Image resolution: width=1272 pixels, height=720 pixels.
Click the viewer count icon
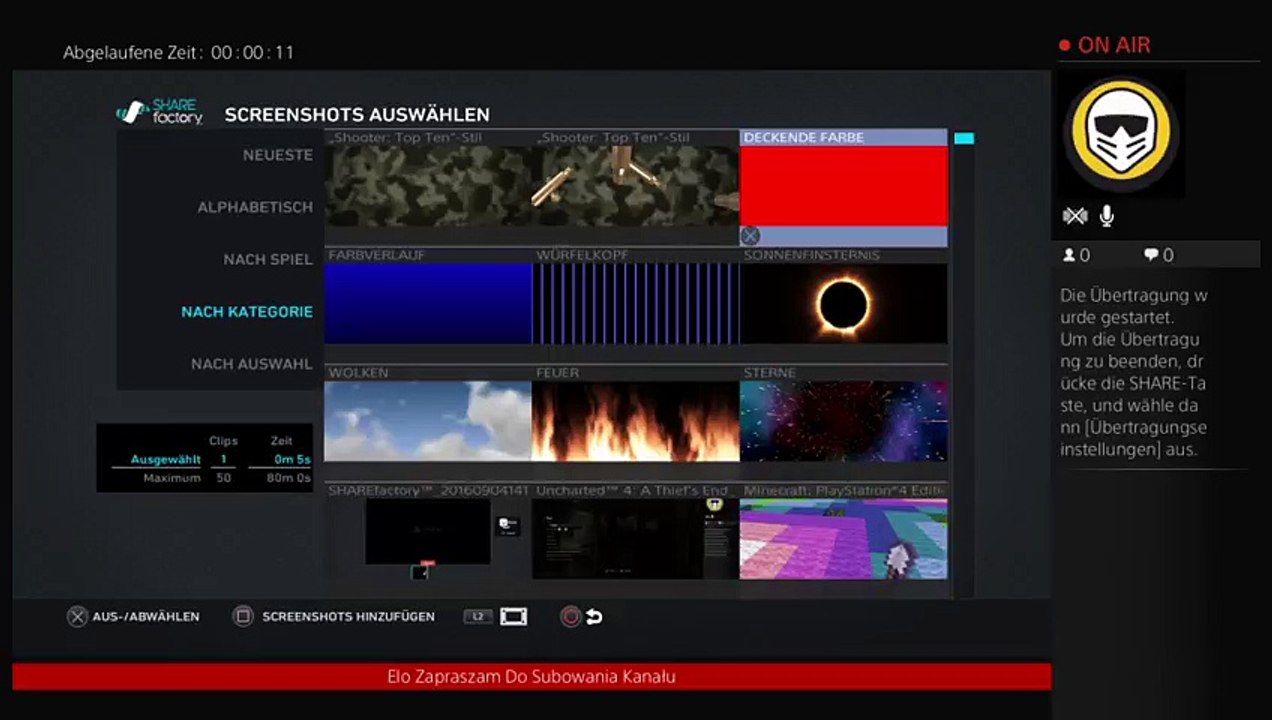pyautogui.click(x=1069, y=256)
